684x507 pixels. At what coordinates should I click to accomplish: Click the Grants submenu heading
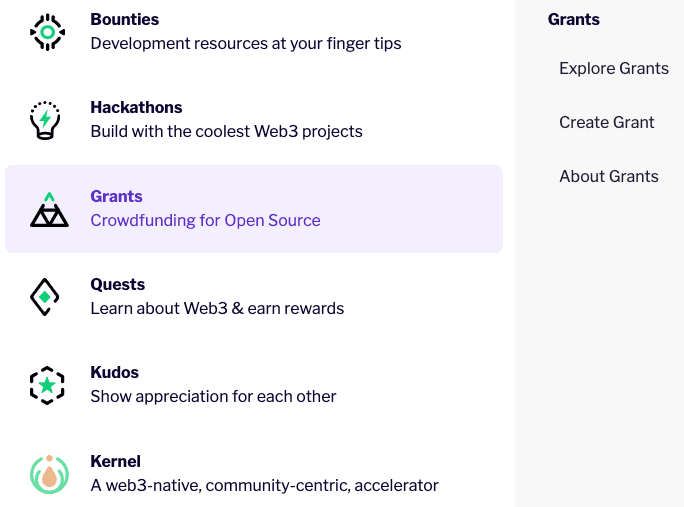coord(573,19)
